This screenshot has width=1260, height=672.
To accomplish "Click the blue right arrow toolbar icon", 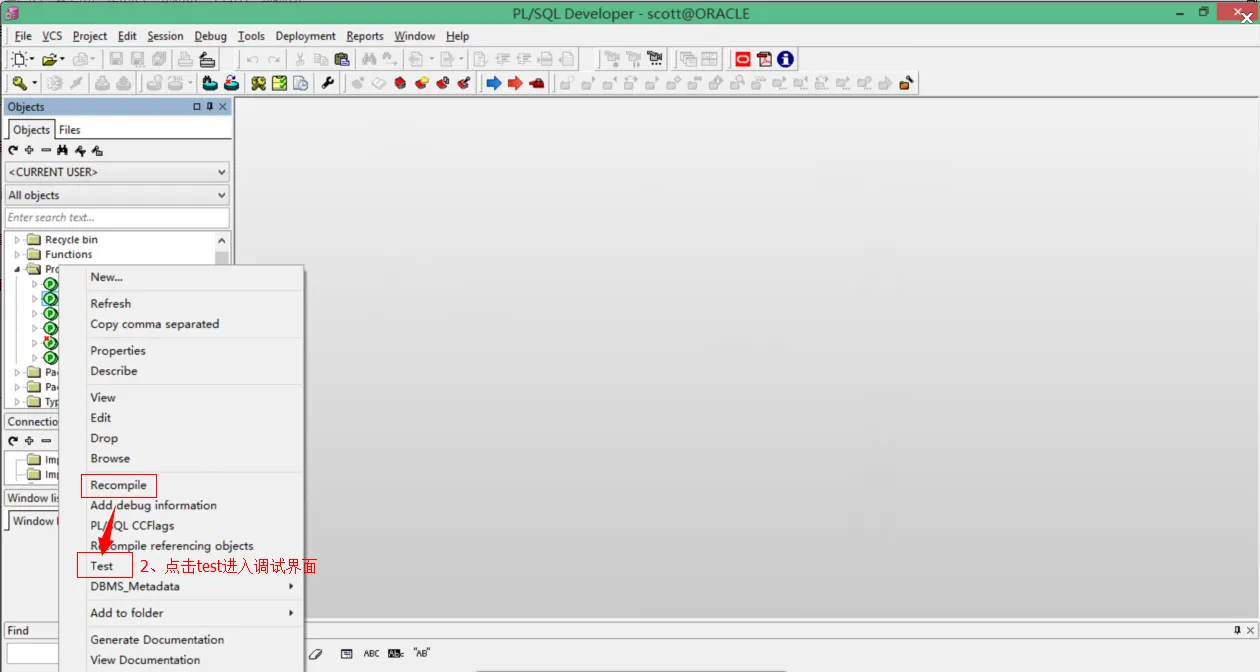I will pos(493,83).
